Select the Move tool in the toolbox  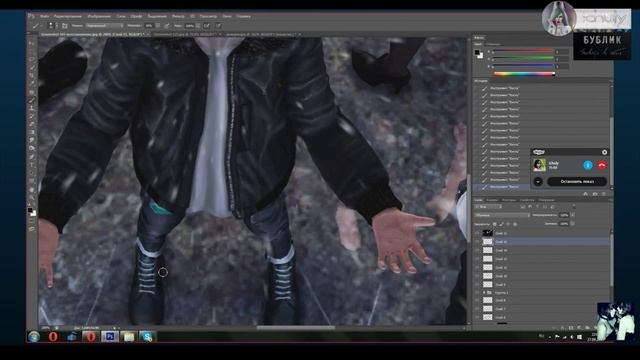point(32,43)
